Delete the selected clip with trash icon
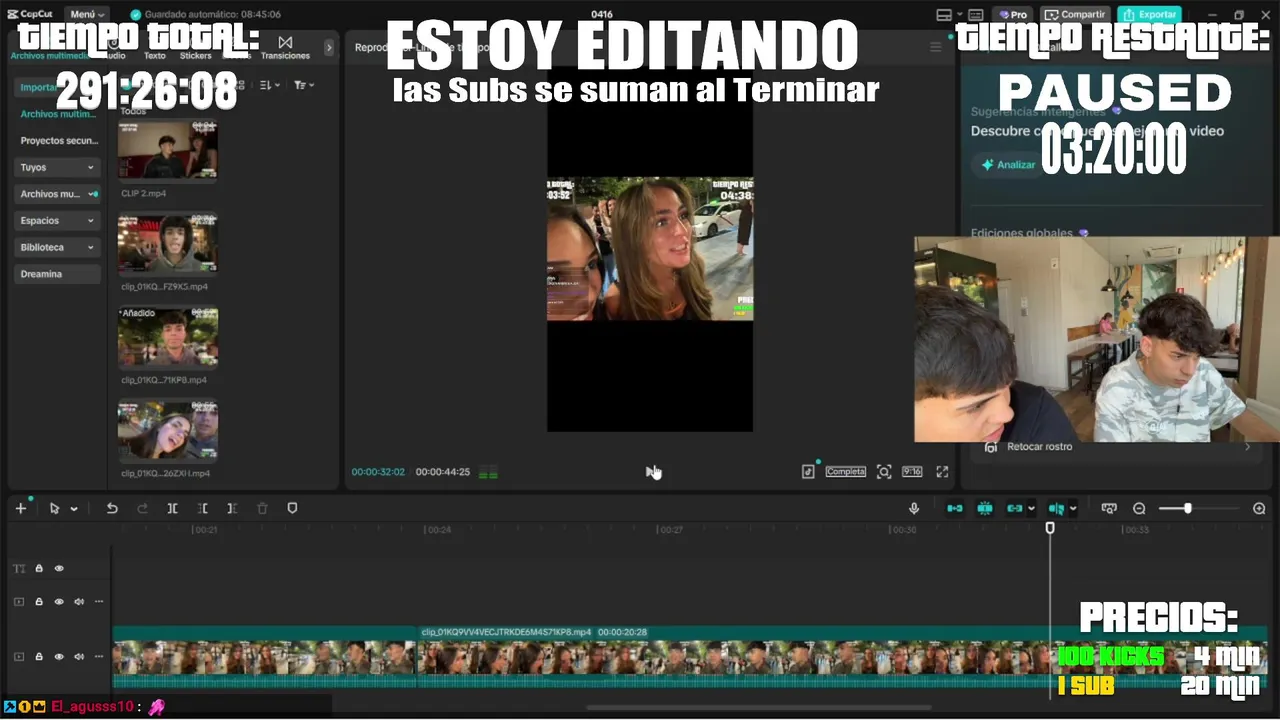Image resolution: width=1280 pixels, height=720 pixels. tap(262, 508)
